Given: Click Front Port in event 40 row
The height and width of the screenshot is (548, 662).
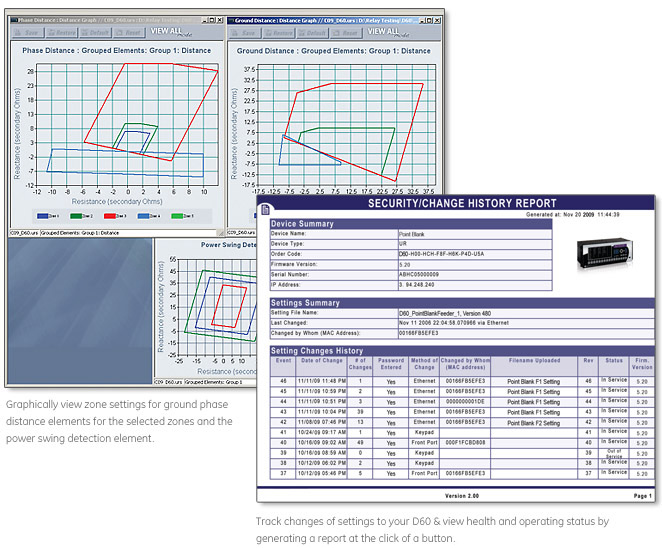Looking at the screenshot, I should [x=424, y=443].
